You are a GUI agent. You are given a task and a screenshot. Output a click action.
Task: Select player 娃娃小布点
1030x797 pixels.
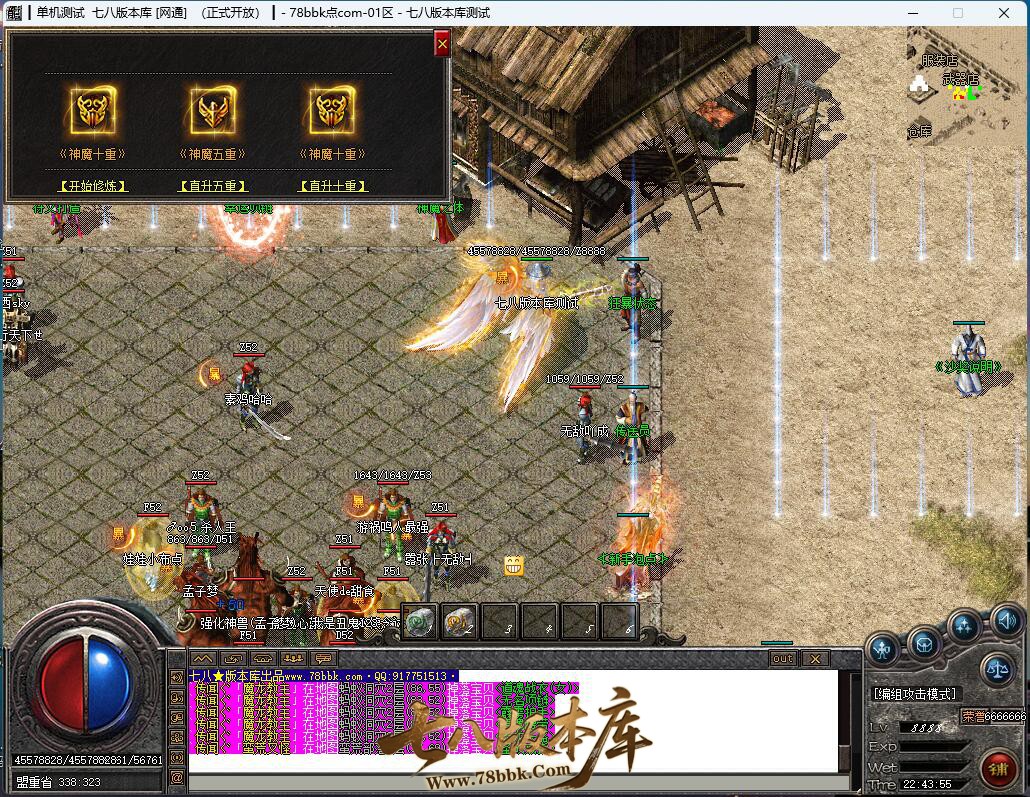coord(152,559)
